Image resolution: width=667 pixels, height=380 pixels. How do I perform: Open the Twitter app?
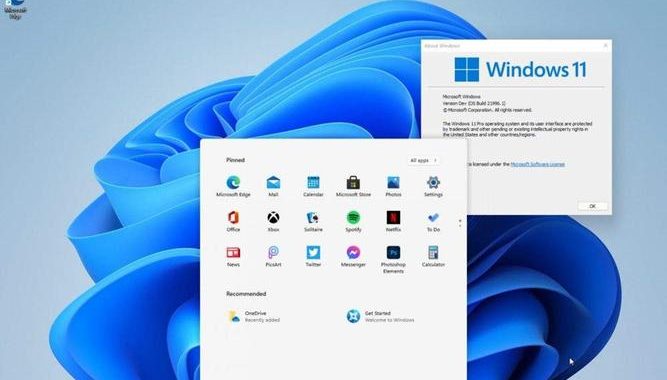313,256
